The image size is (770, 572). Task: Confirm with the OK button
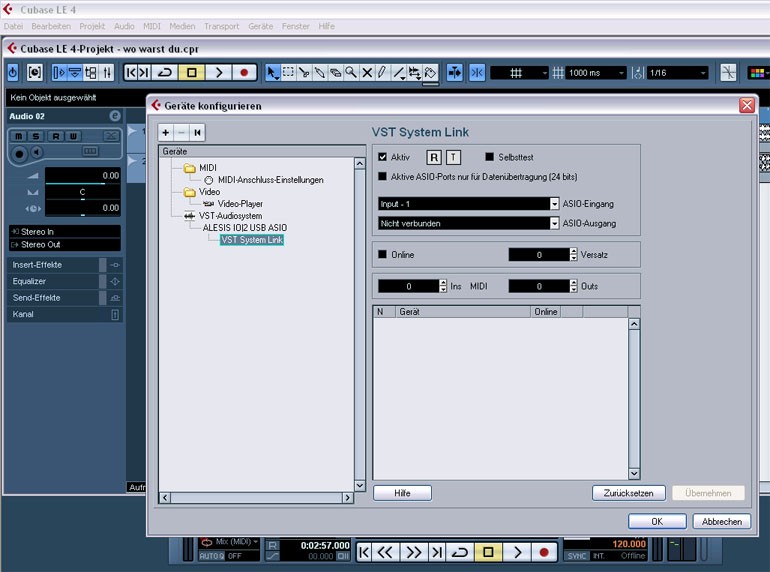click(657, 521)
